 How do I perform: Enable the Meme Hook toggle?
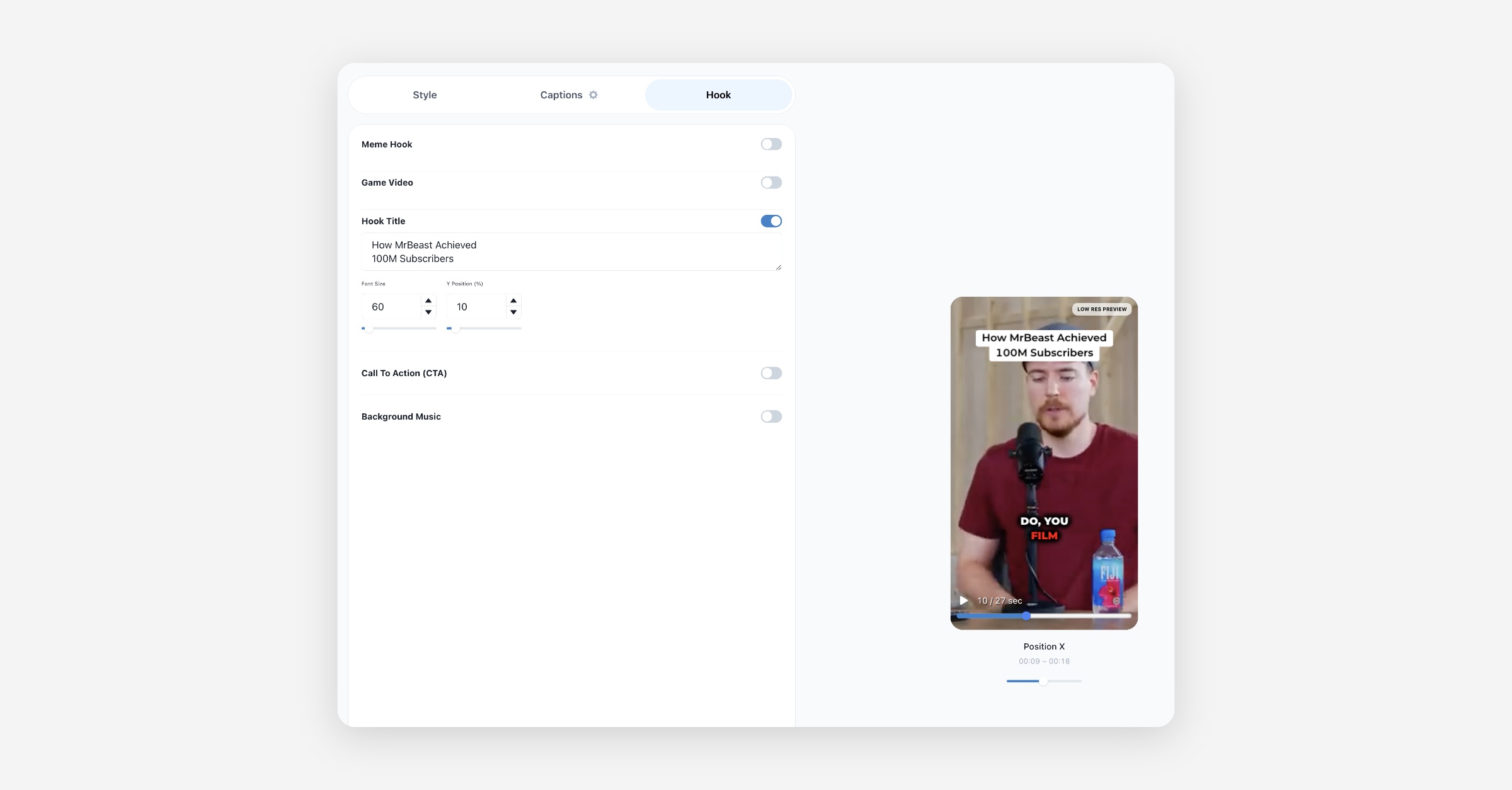771,144
